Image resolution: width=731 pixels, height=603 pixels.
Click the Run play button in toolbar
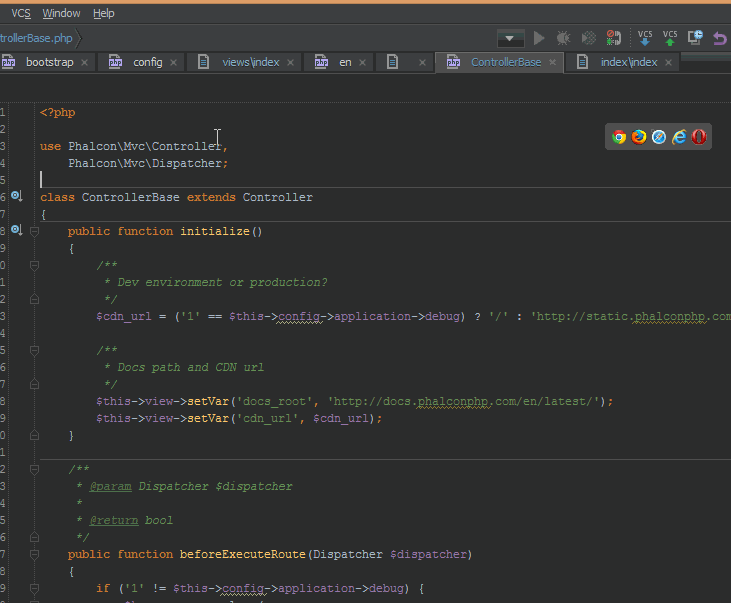(x=539, y=38)
